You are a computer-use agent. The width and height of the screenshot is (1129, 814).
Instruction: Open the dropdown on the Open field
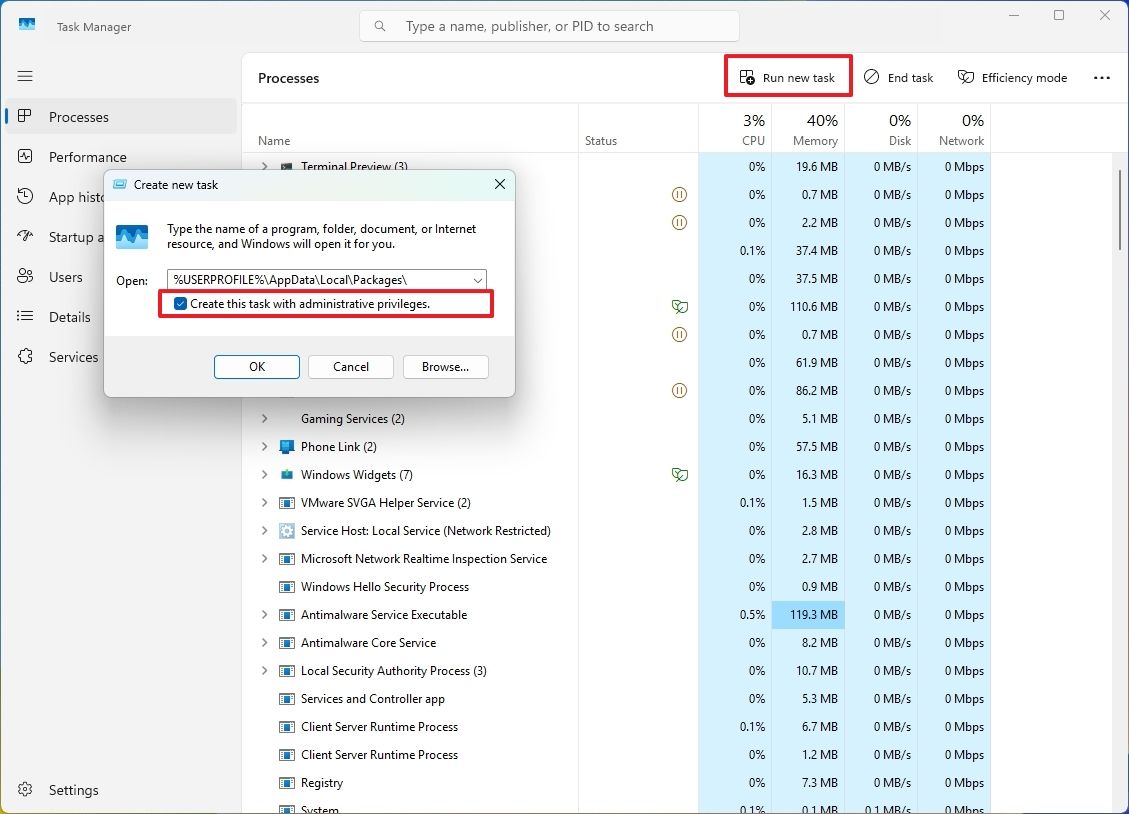coord(478,280)
